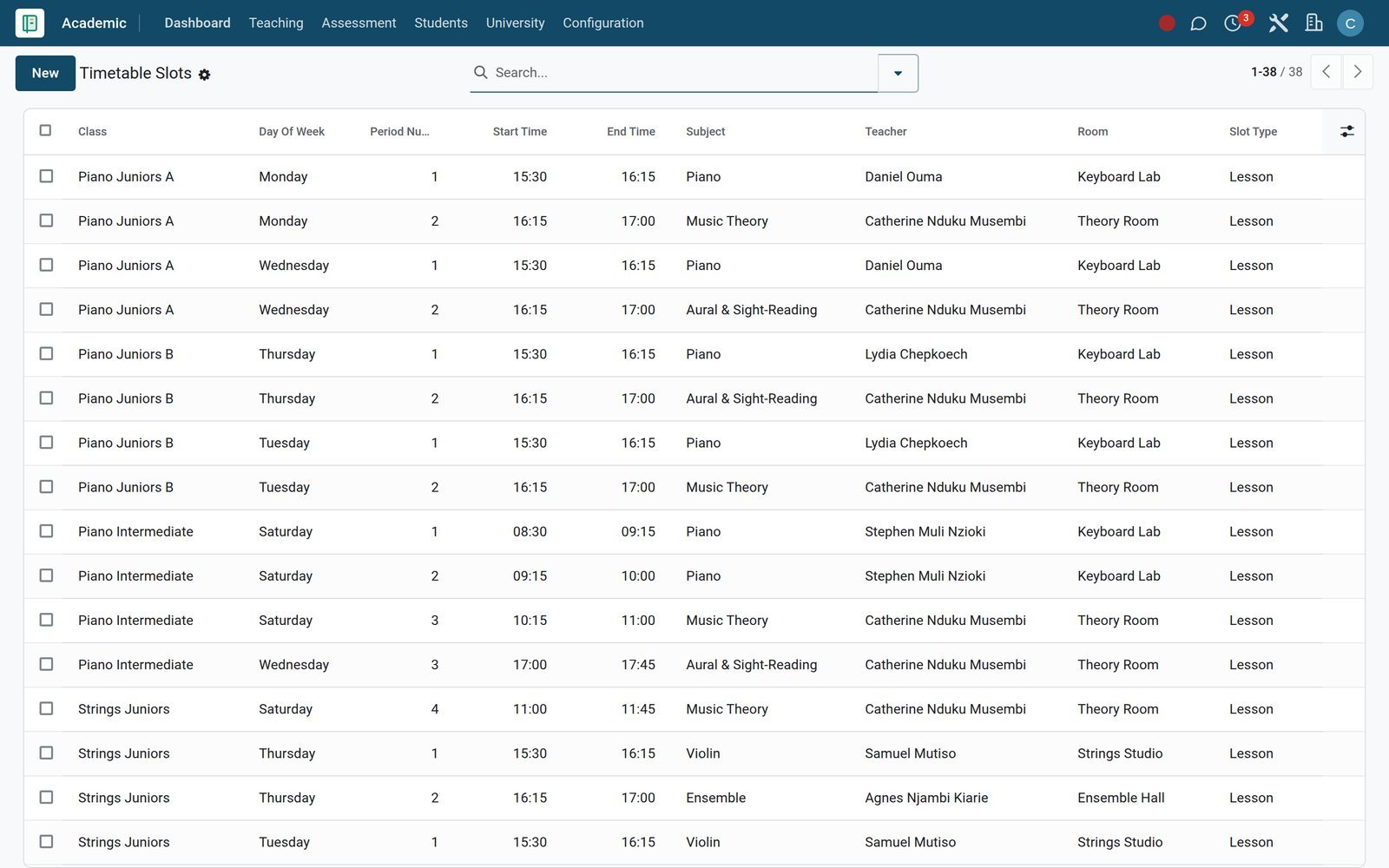The image size is (1389, 868).
Task: Click the Ensemble Hall room cell
Action: (1121, 798)
